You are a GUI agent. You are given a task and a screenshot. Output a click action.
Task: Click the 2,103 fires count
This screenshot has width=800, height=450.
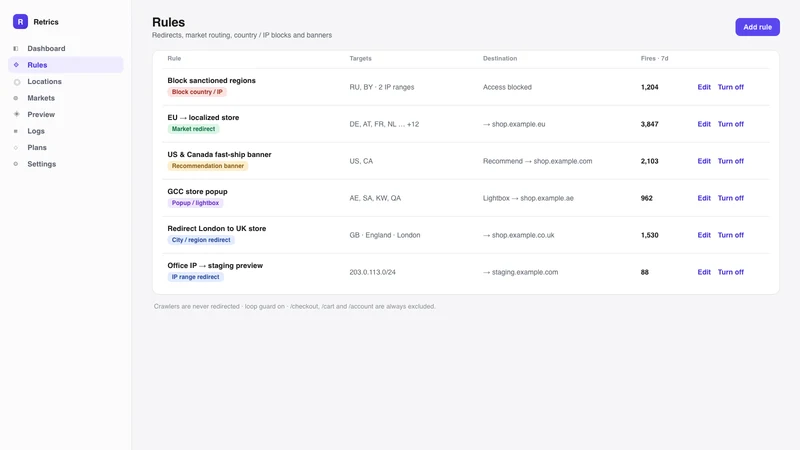649,161
